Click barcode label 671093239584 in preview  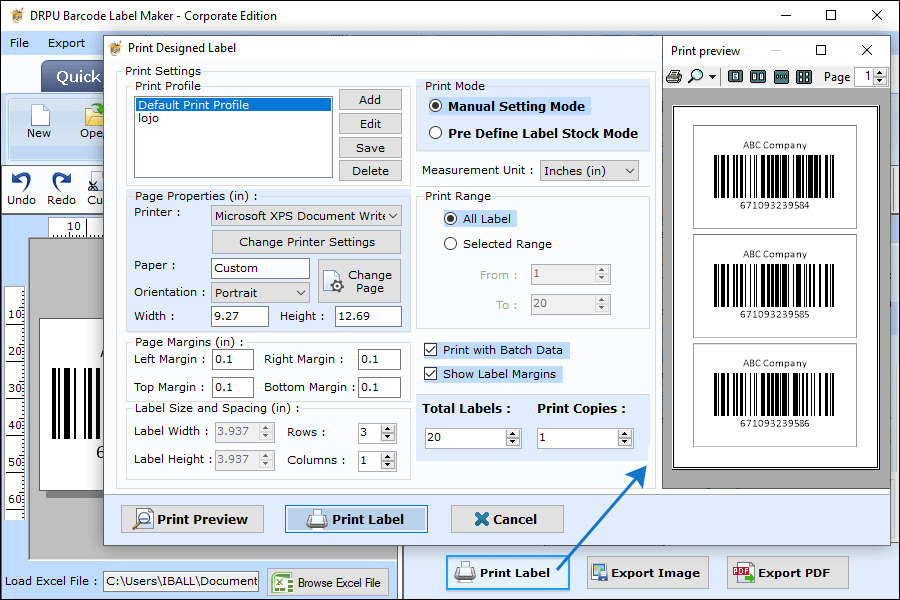[774, 177]
